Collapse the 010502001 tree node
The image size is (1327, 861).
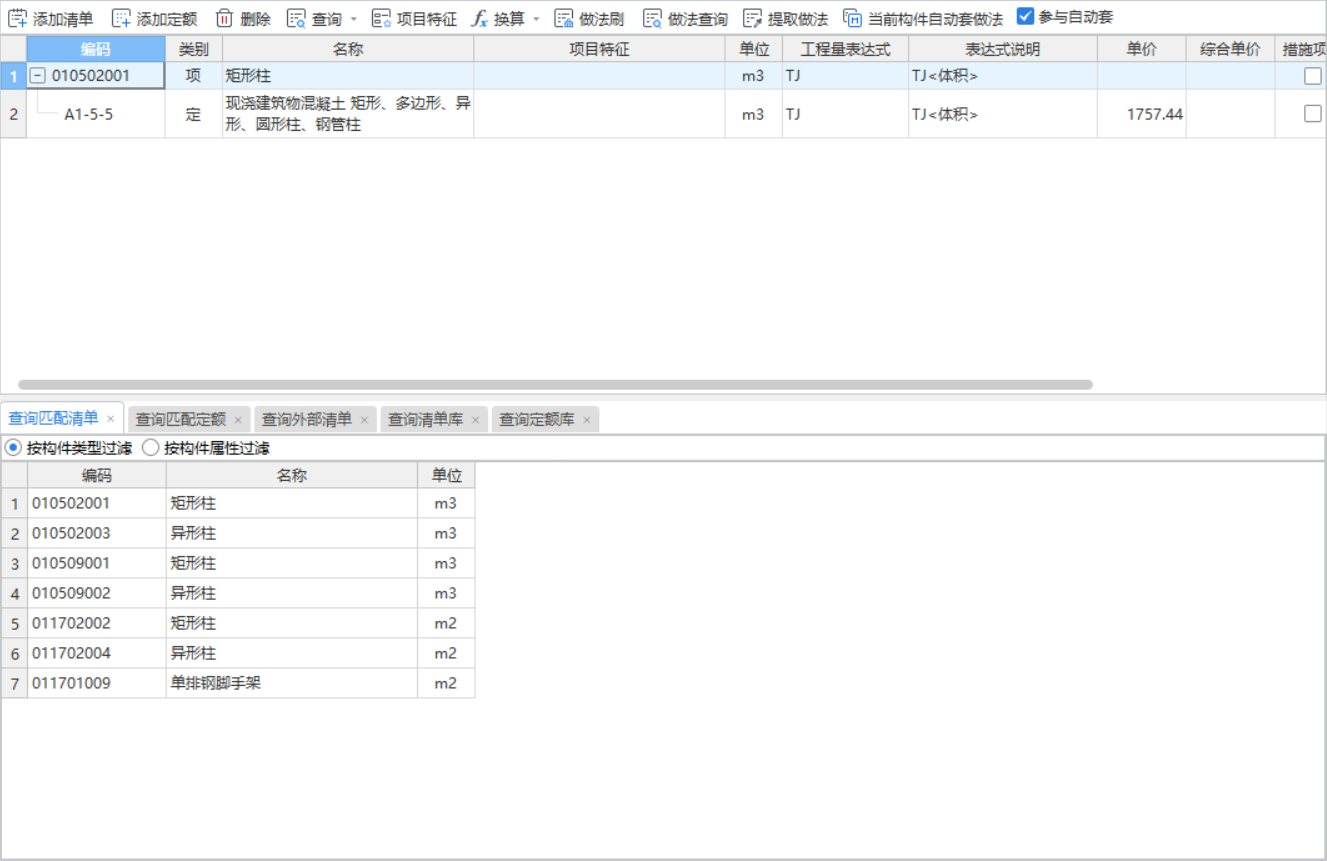[x=38, y=75]
